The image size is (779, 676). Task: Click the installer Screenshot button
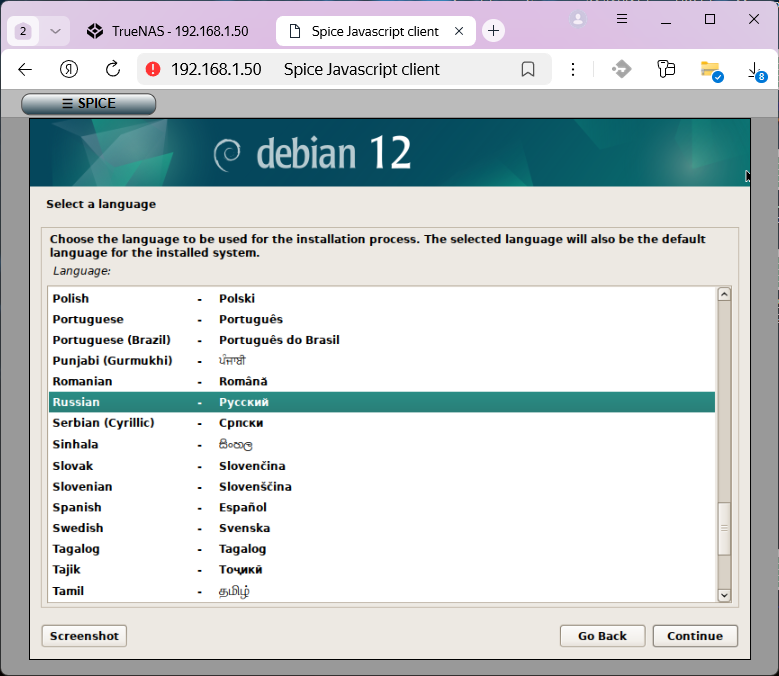[x=84, y=636]
